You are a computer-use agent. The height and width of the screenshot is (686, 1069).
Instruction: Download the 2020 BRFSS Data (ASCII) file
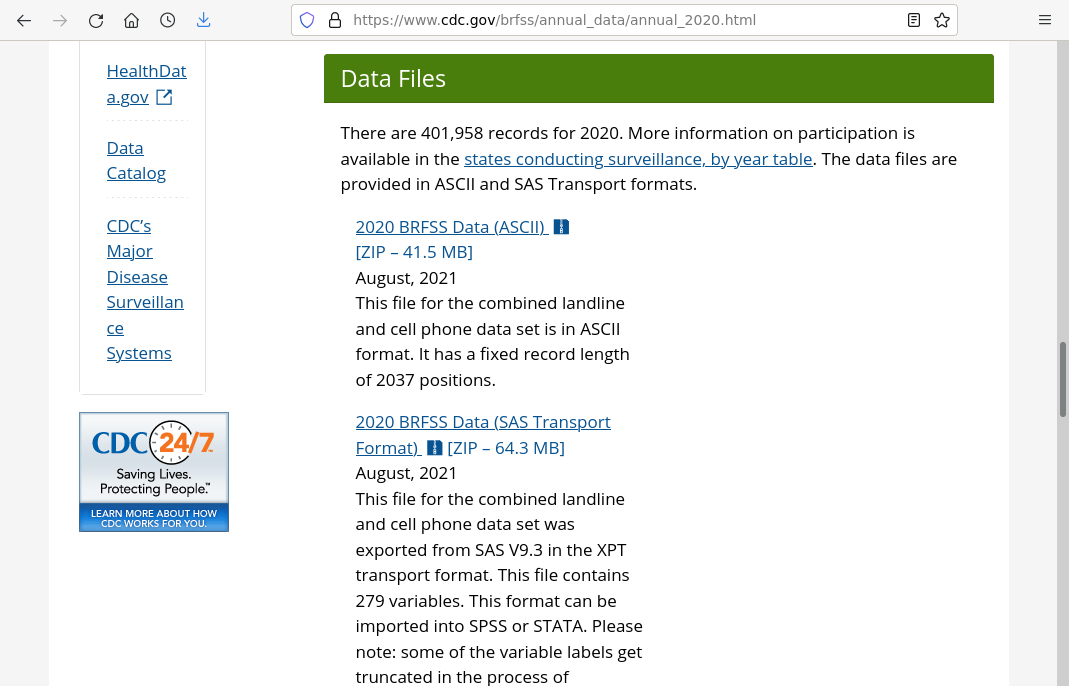[450, 227]
